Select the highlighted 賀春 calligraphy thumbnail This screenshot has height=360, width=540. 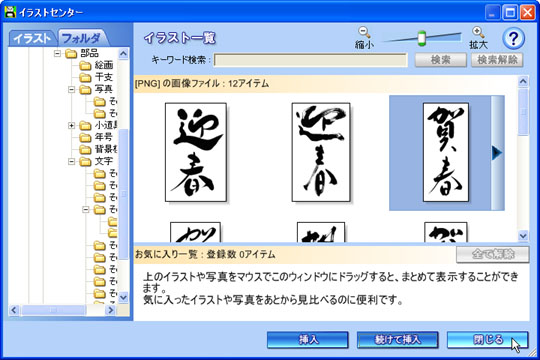pyautogui.click(x=446, y=152)
